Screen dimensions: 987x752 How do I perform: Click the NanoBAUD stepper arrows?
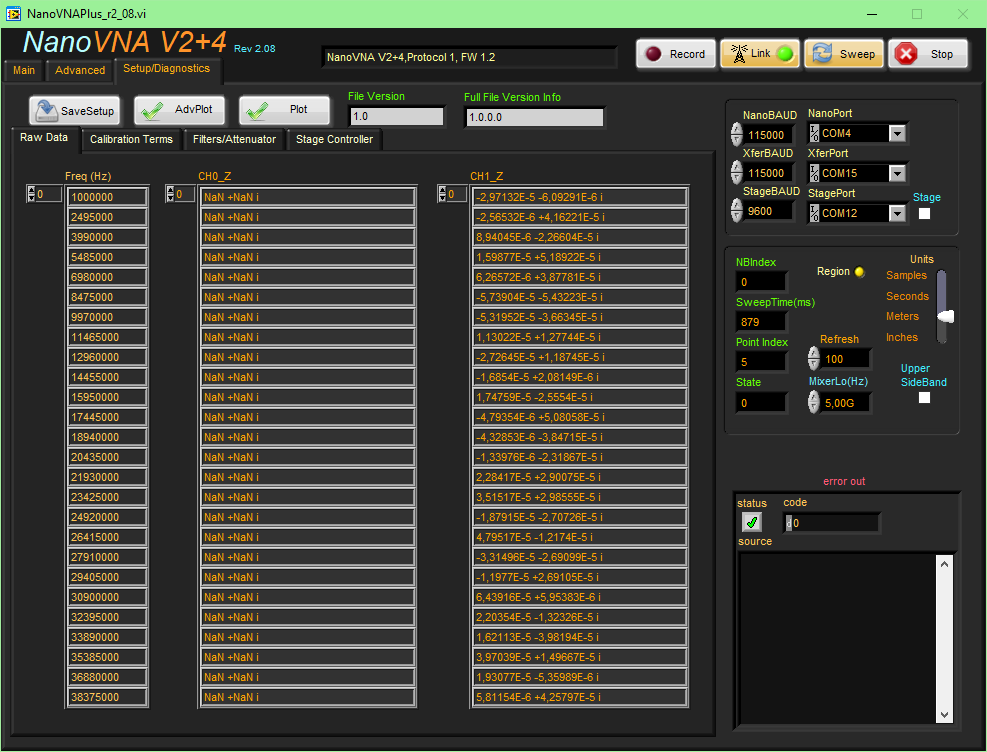coord(736,134)
